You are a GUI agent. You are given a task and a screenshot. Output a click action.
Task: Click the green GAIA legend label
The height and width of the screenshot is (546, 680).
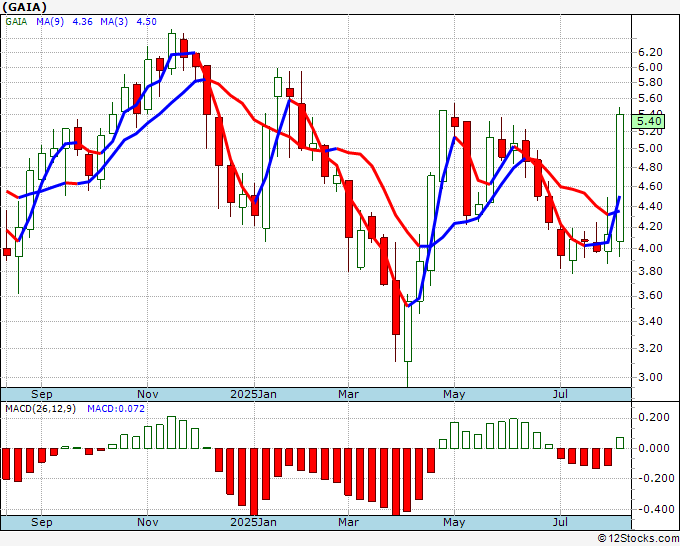pos(16,22)
